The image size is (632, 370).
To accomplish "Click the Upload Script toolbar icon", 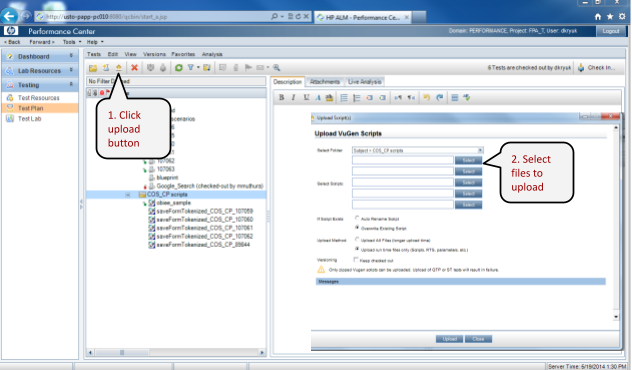I will click(118, 67).
